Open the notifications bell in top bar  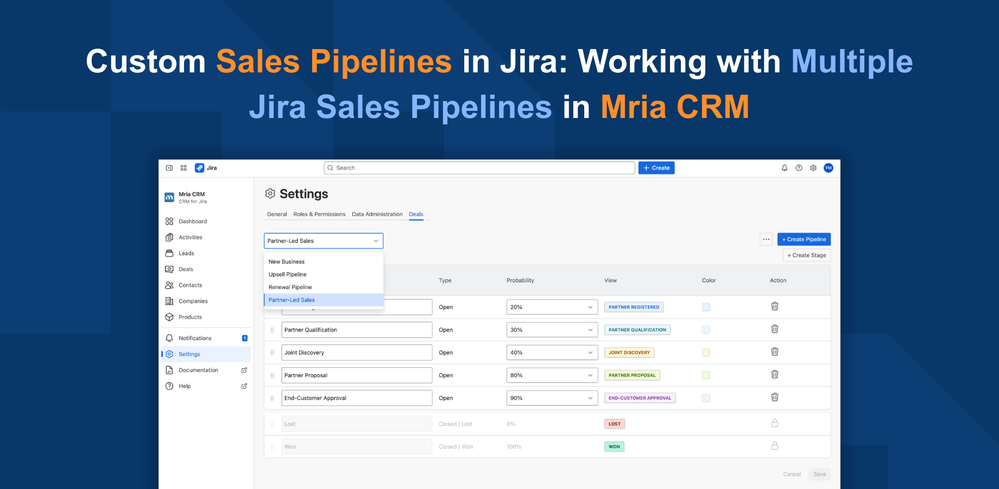click(784, 168)
